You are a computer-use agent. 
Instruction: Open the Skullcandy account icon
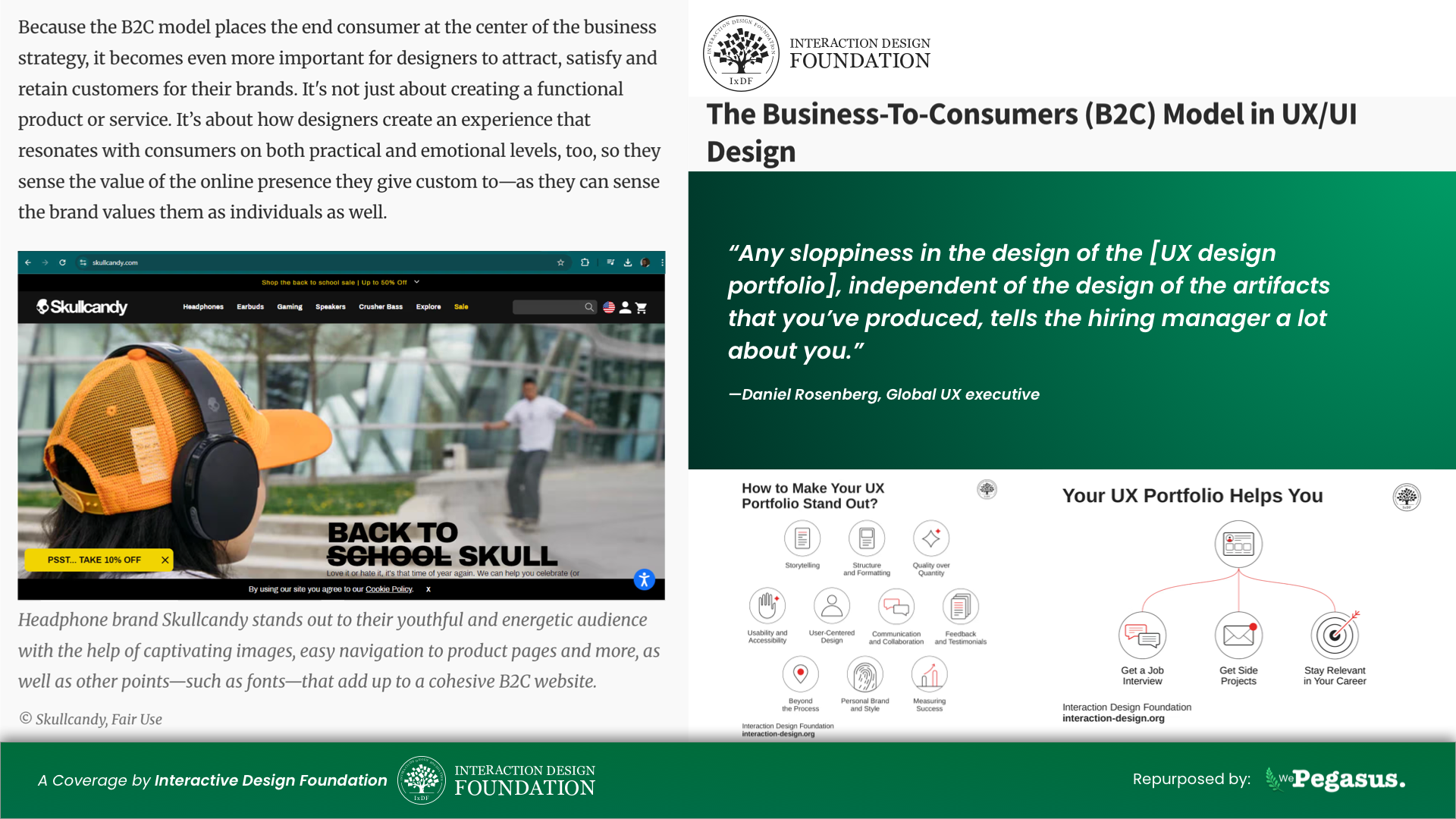tap(625, 307)
